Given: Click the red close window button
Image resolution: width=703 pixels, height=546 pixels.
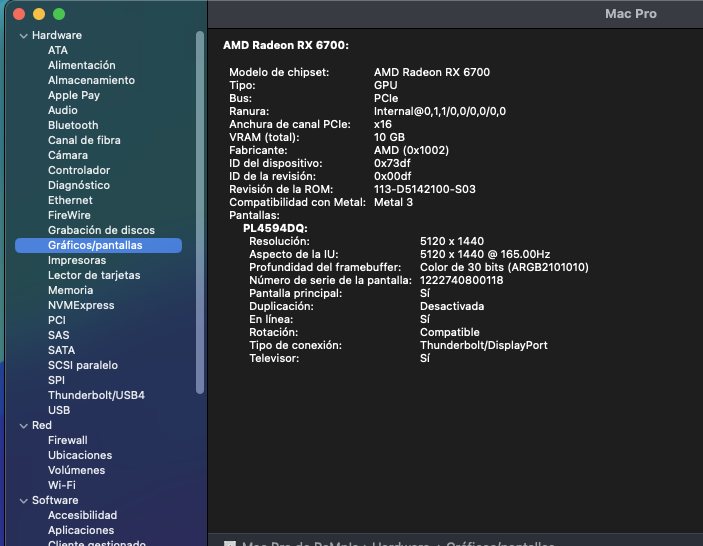Looking at the screenshot, I should (x=19, y=14).
